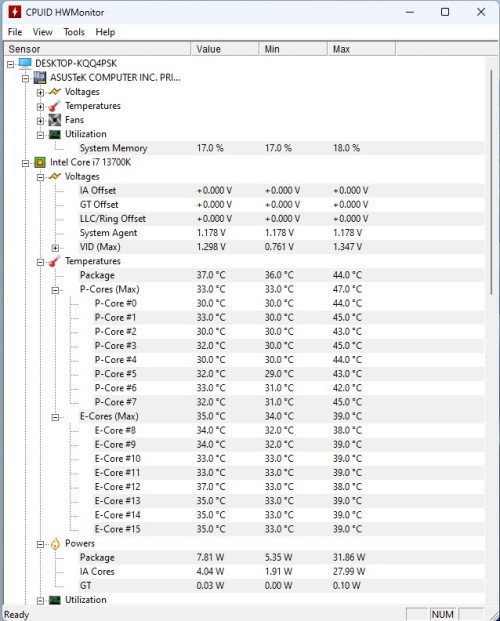Click the CPUID HWMonitor app logo icon
500x621 pixels.
(15, 12)
